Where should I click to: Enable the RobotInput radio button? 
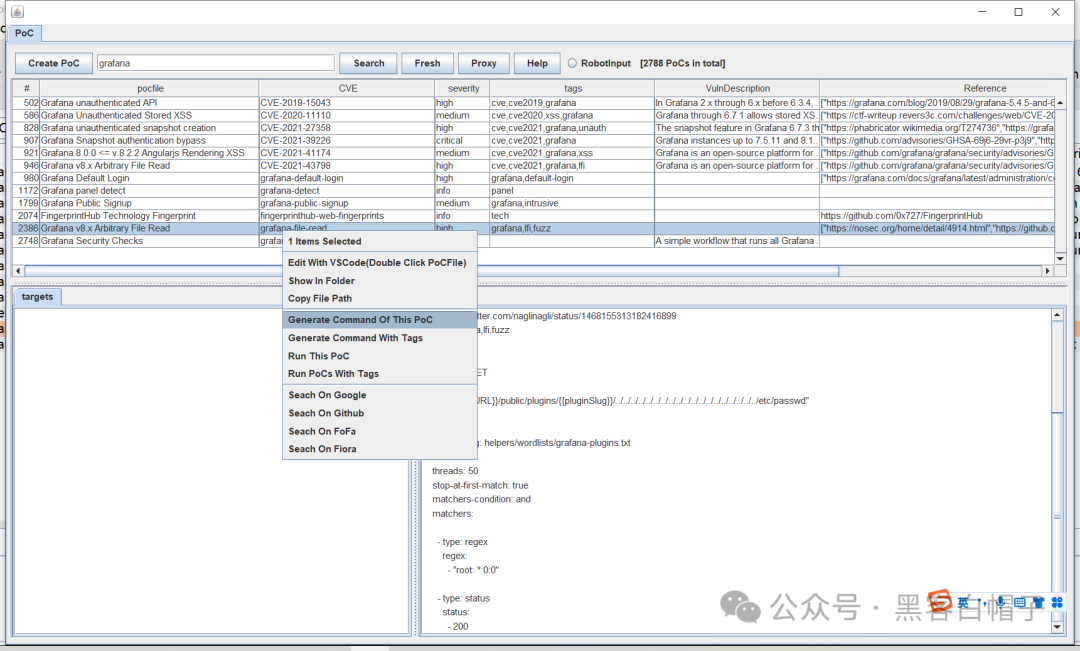click(x=572, y=63)
